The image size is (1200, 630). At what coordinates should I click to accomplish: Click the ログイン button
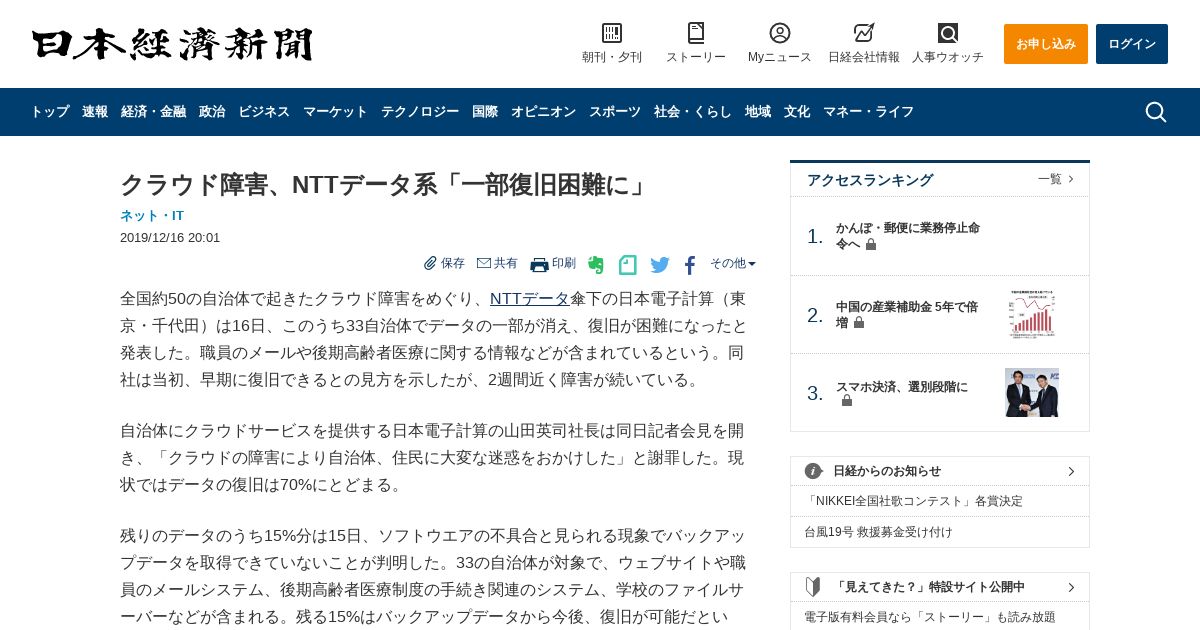pos(1132,44)
